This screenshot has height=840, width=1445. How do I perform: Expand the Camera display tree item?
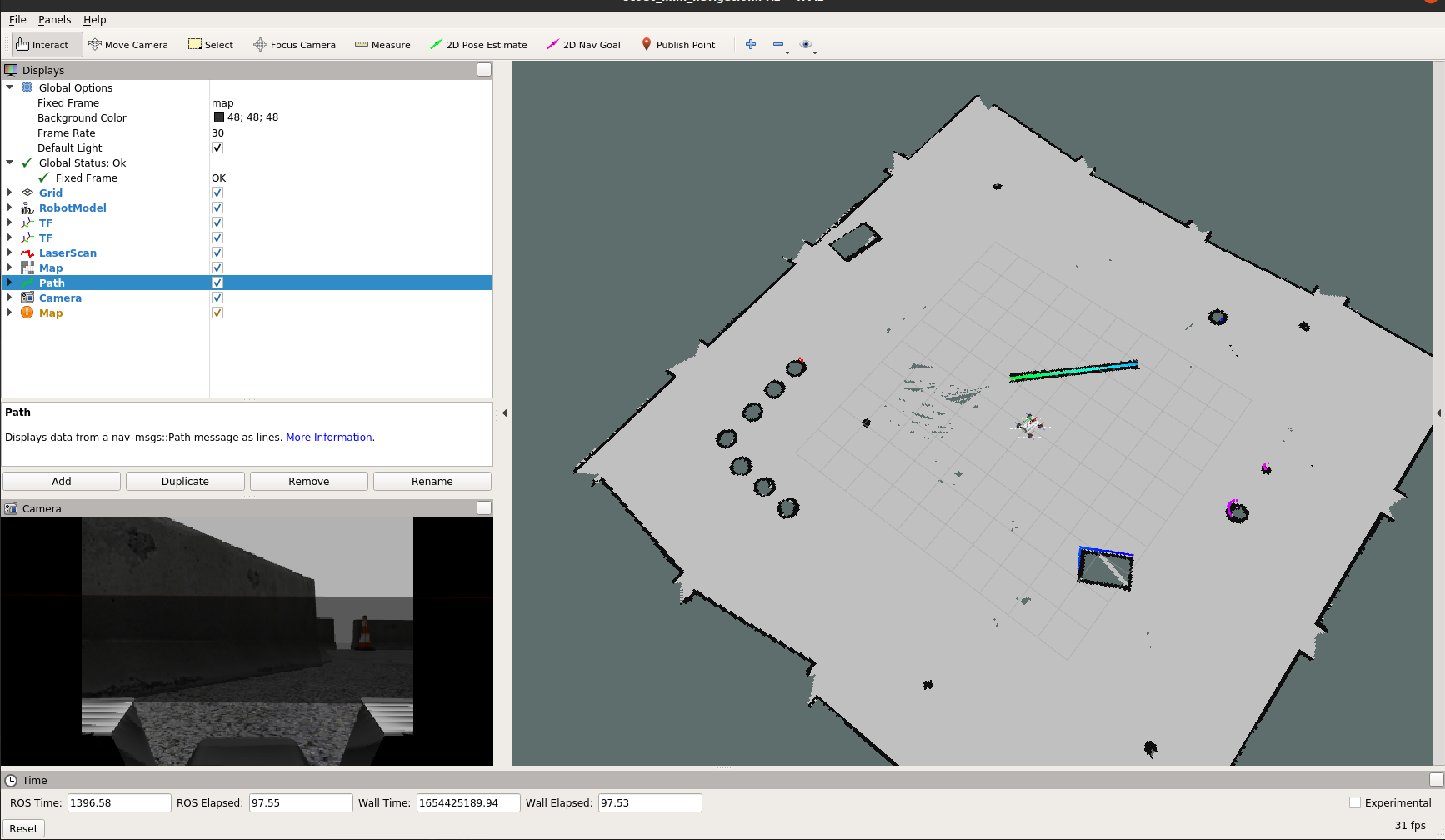click(x=10, y=298)
